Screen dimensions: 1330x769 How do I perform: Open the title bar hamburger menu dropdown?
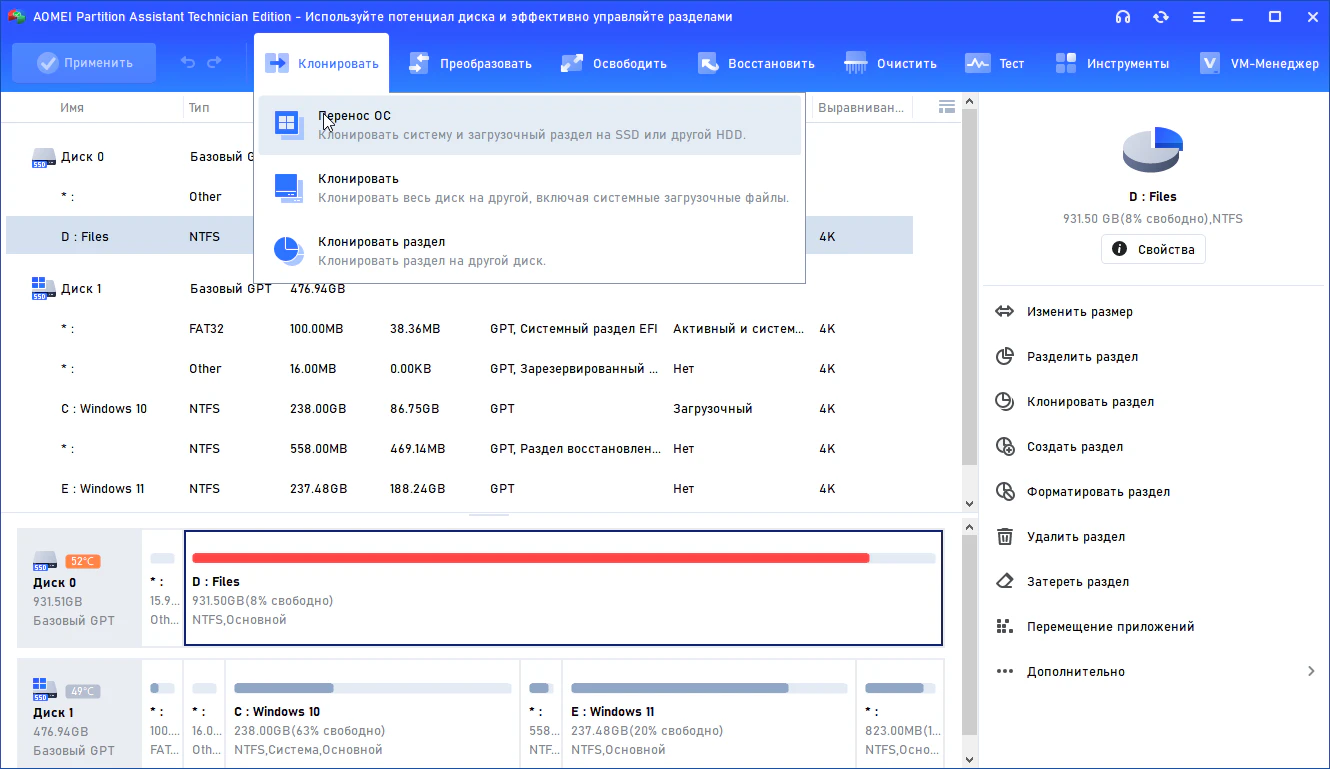point(1198,17)
